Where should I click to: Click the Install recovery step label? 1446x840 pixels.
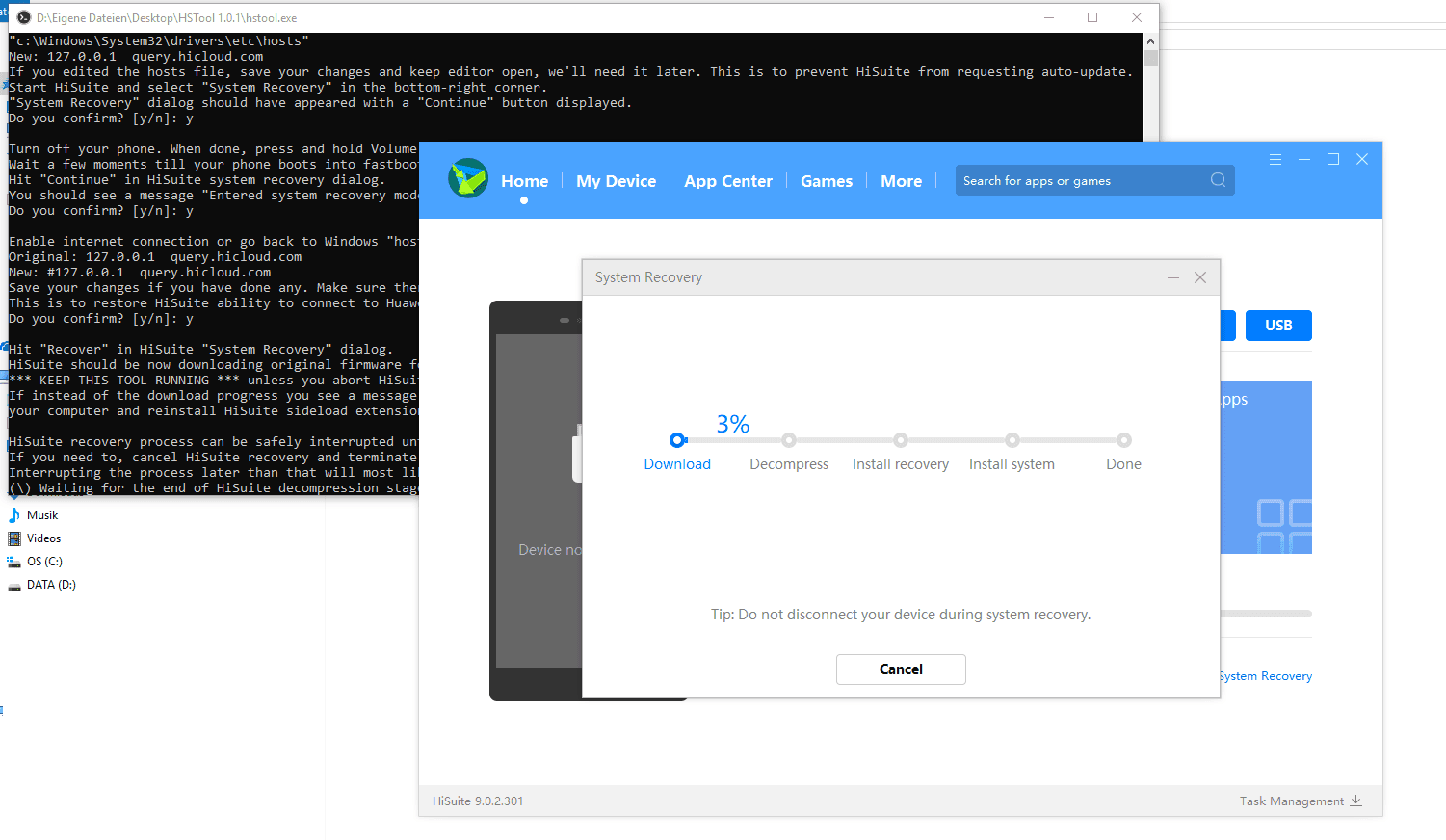coord(901,464)
